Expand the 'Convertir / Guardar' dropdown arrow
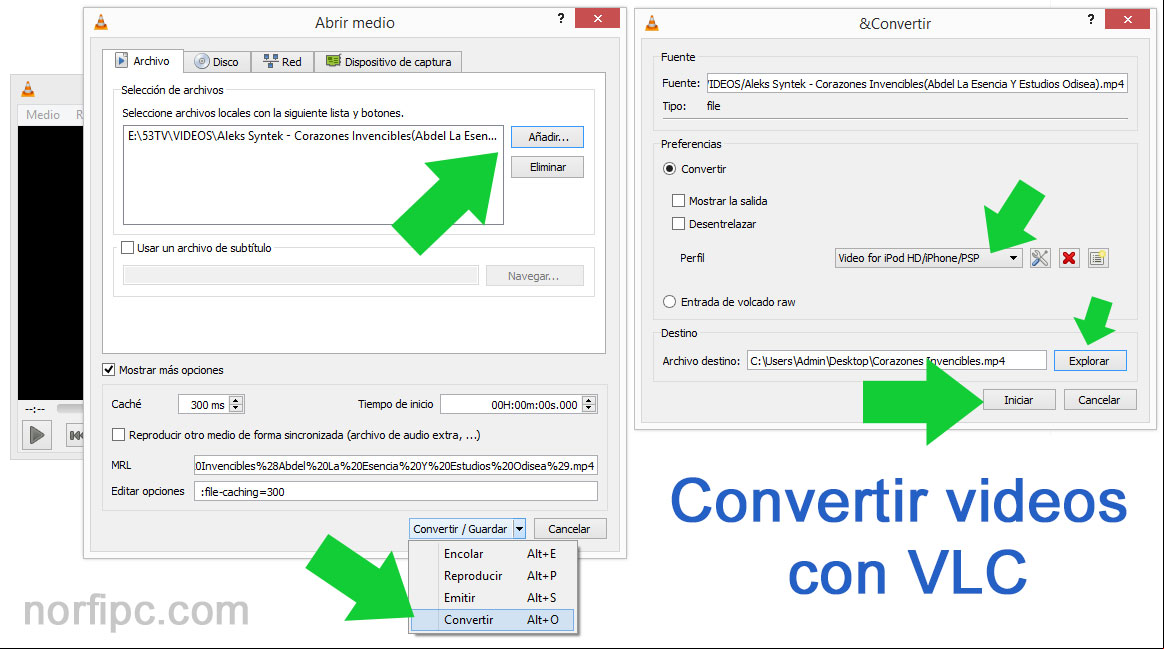Screen dimensions: 1164x649 [x=519, y=529]
